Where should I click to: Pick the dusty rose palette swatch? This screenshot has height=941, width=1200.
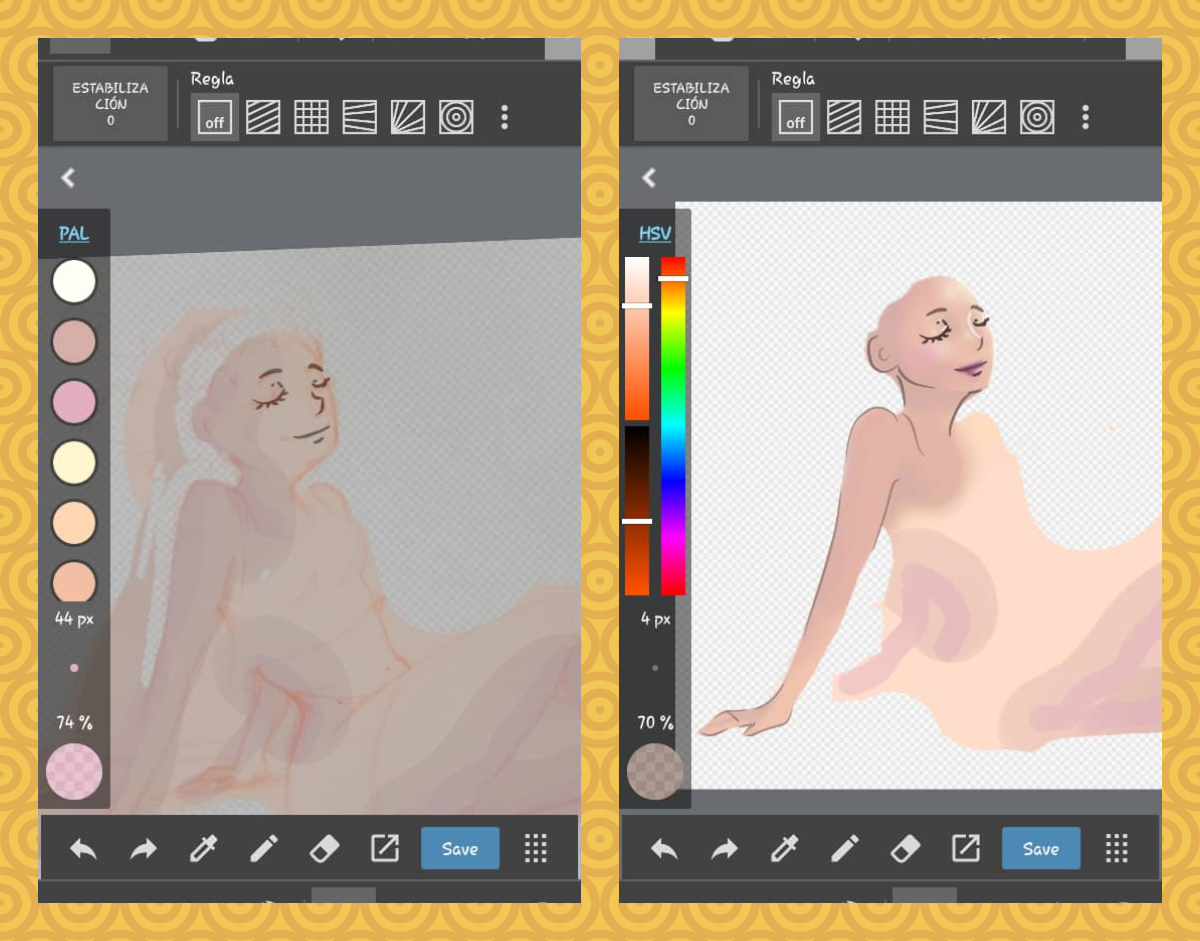coord(74,342)
